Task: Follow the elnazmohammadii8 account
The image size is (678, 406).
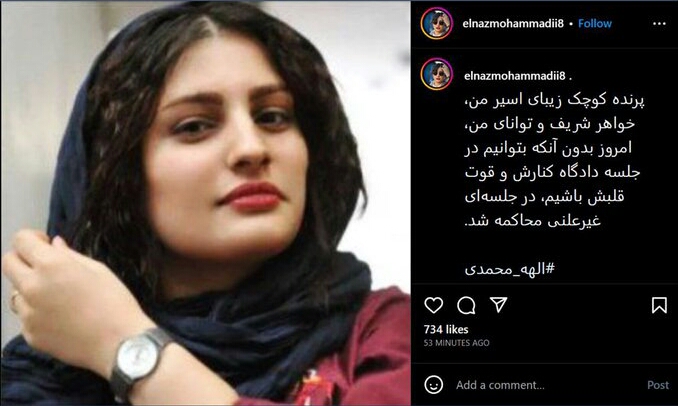Action: point(595,23)
